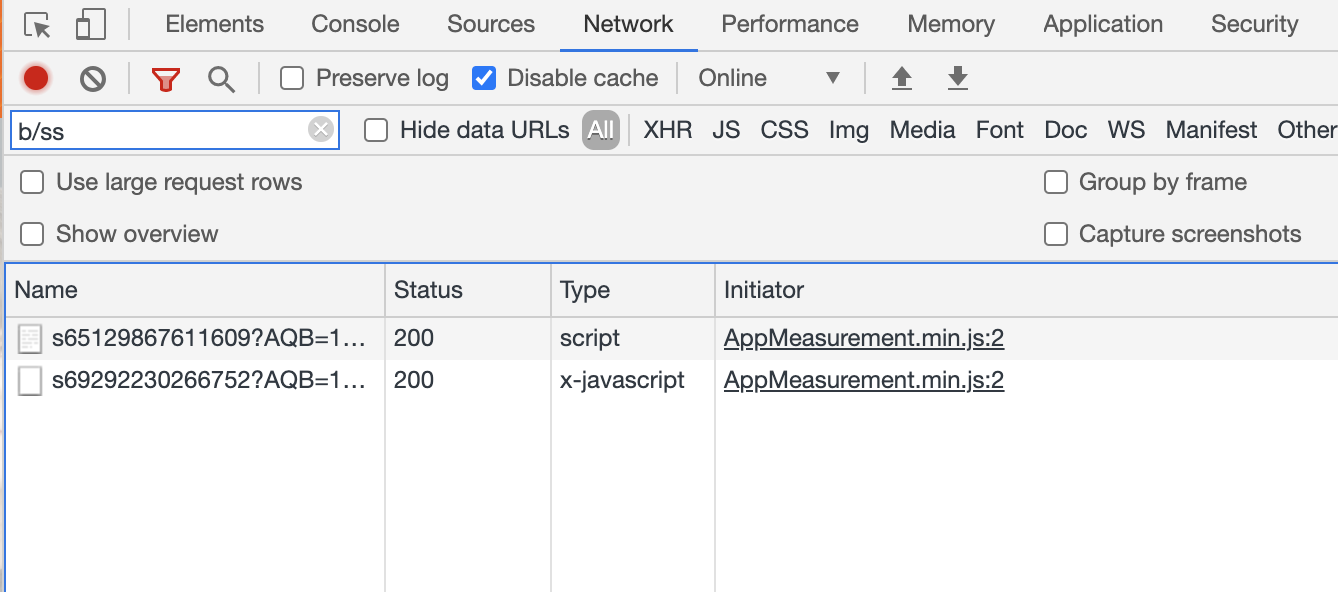The width and height of the screenshot is (1338, 592).
Task: Open network search with the magnifier icon
Action: (221, 79)
